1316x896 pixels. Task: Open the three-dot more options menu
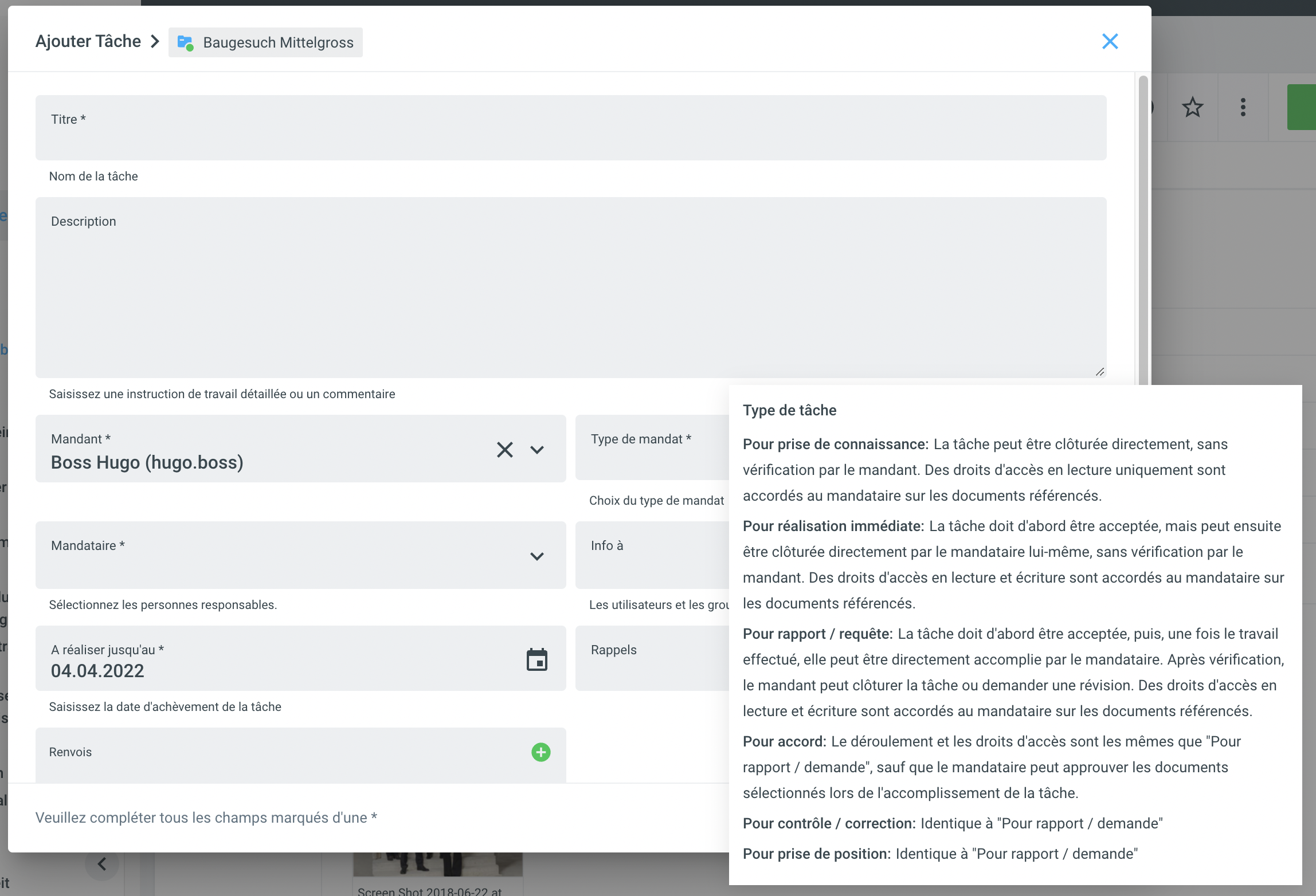coord(1243,107)
